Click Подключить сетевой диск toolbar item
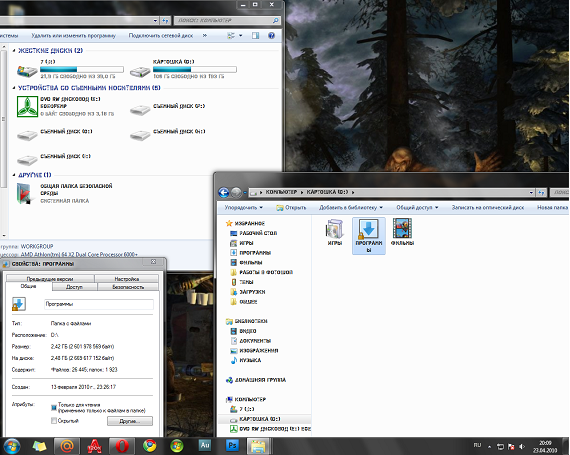Image resolution: width=570 pixels, height=455 pixels. click(x=161, y=36)
